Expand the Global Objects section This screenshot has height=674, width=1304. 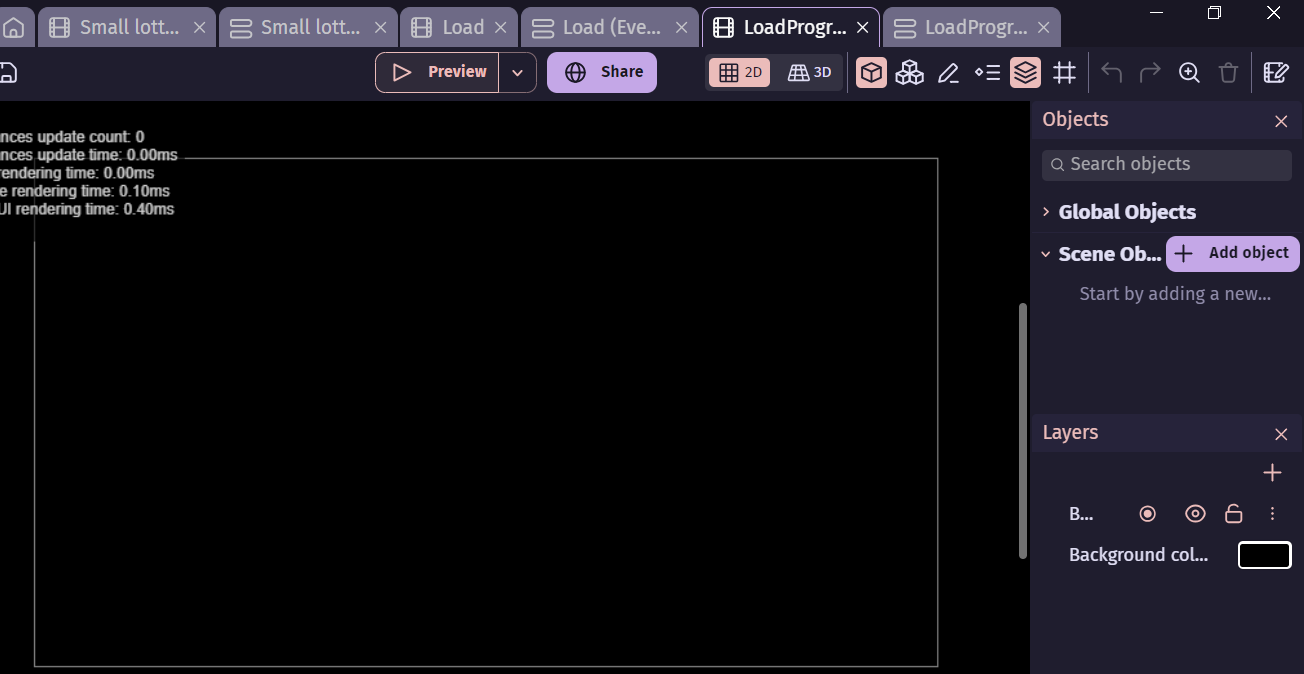coord(1046,212)
